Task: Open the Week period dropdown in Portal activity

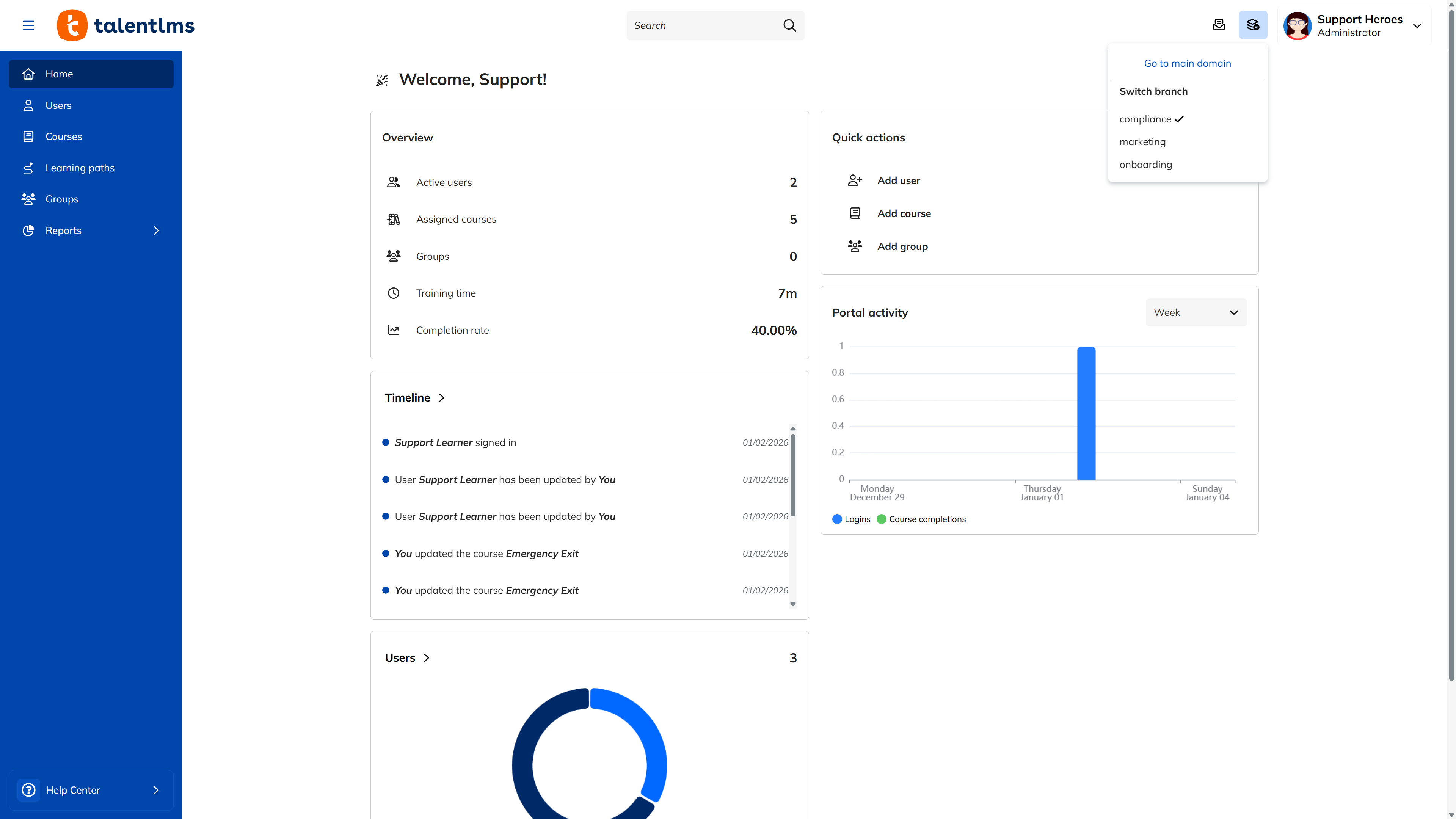Action: point(1196,312)
